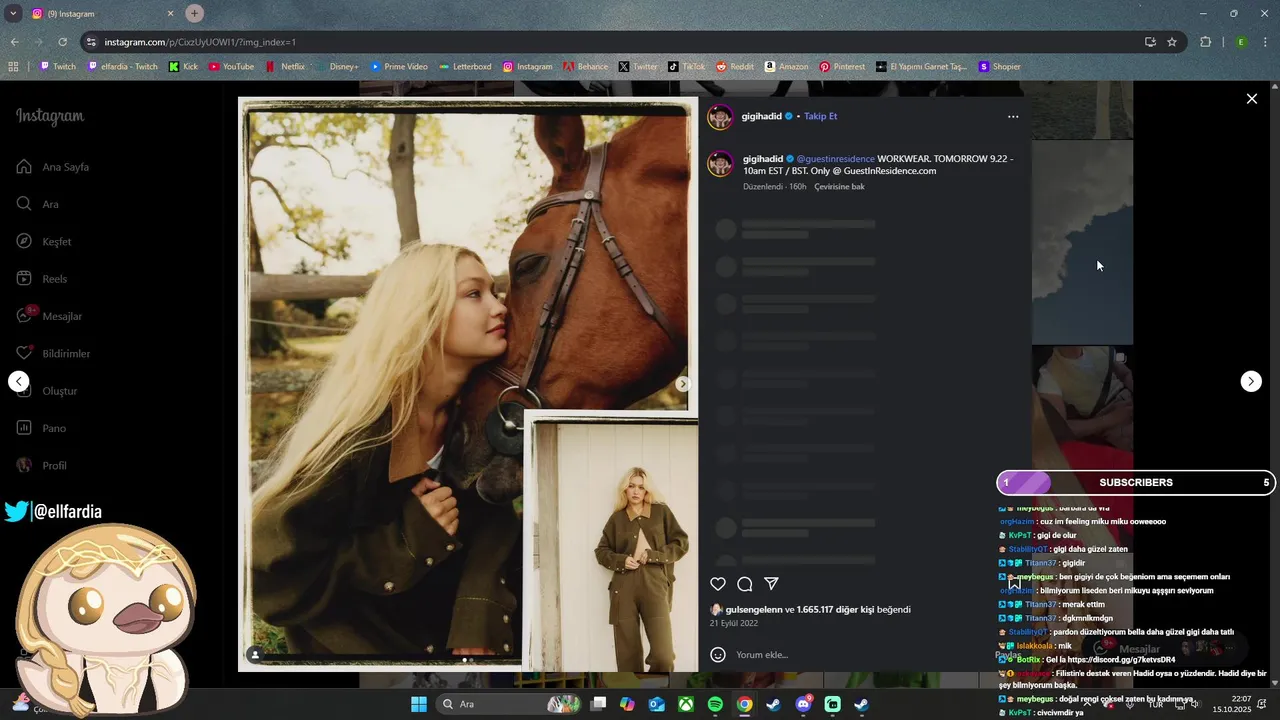
Task: Open the @guestinresidence mention link
Action: [835, 159]
